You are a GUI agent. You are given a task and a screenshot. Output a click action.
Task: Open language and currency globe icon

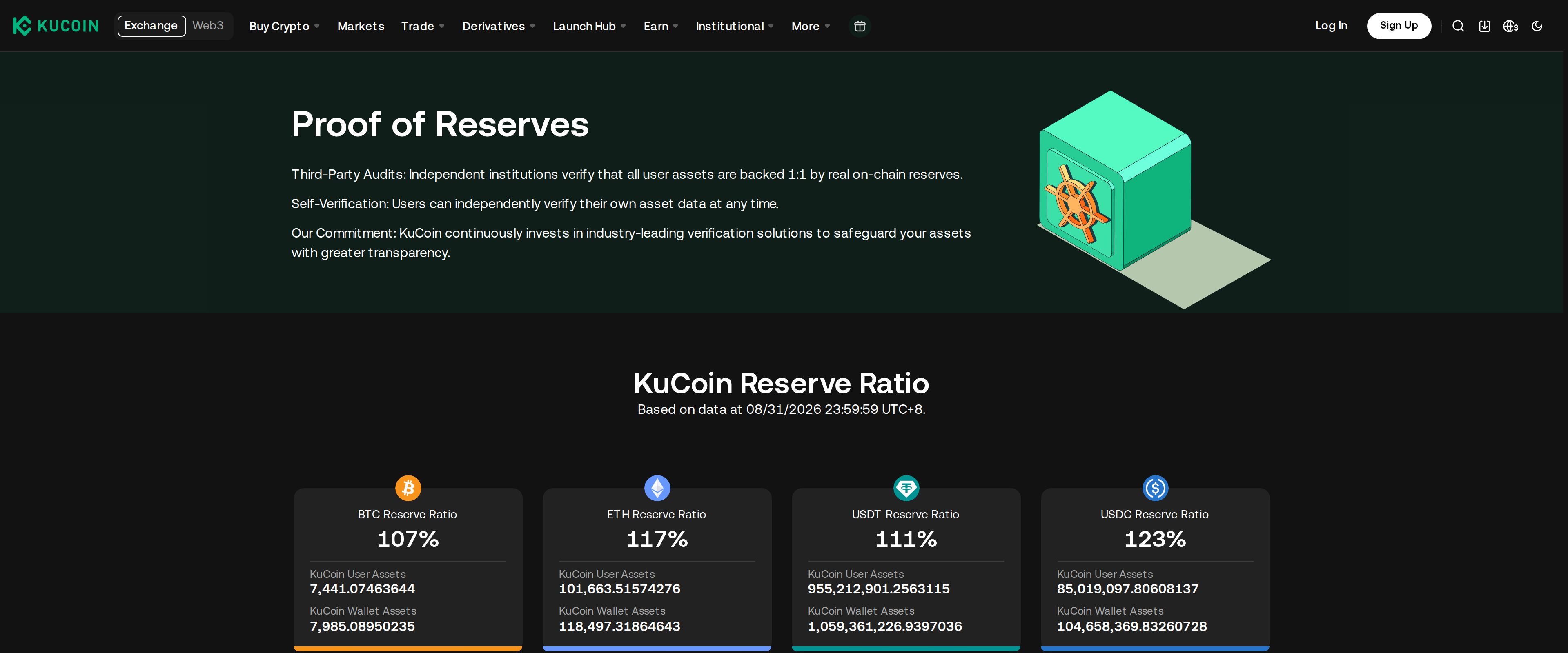pyautogui.click(x=1511, y=26)
